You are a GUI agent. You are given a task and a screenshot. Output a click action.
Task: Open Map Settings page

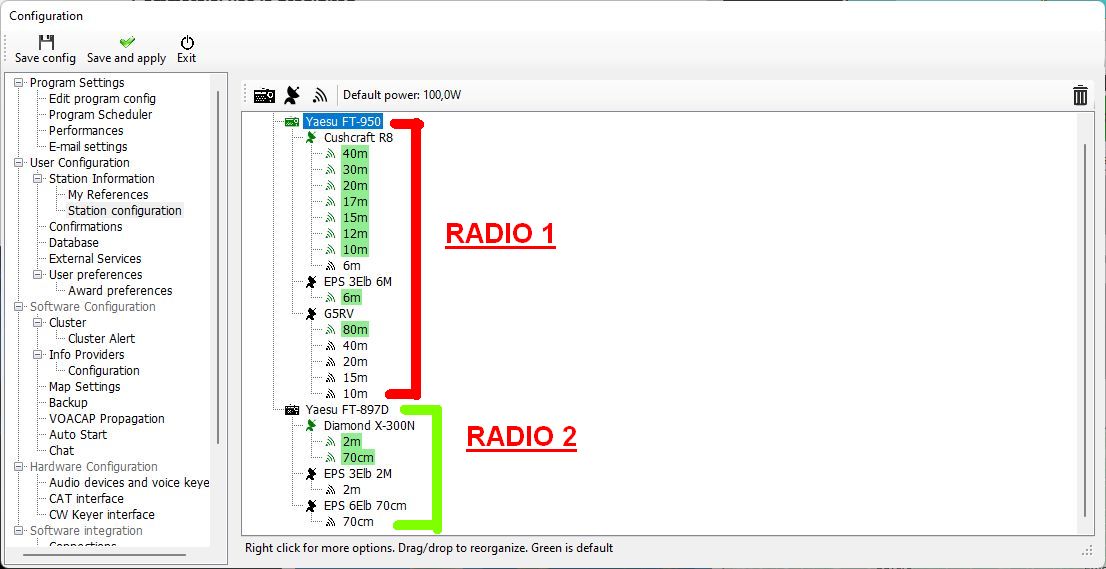[85, 386]
